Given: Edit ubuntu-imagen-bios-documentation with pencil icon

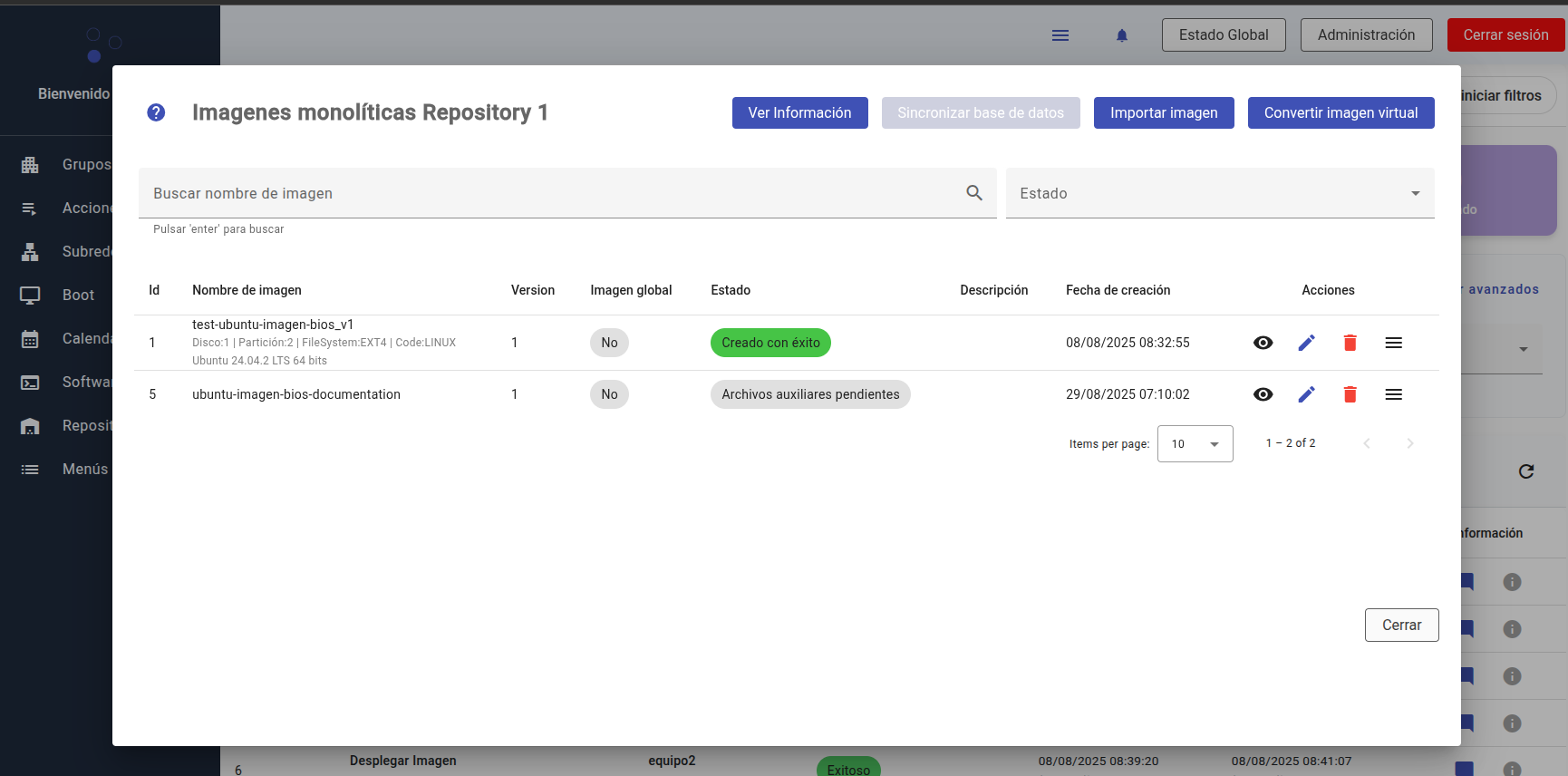Looking at the screenshot, I should [x=1306, y=394].
